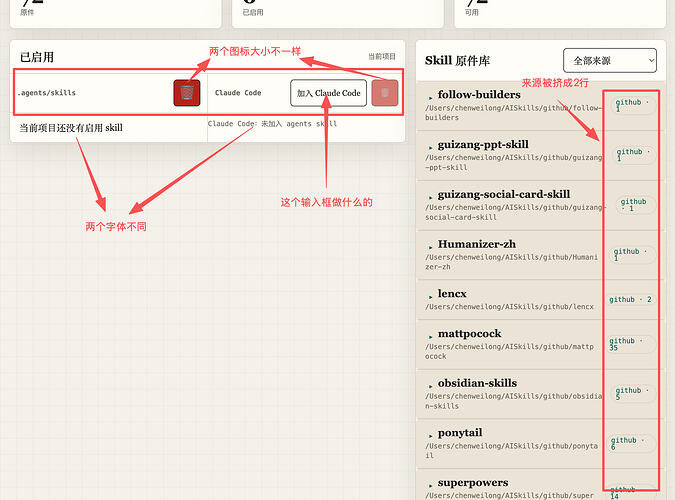This screenshot has height=500, width=675.
Task: Select the mattpocock skill title
Action: point(469,334)
